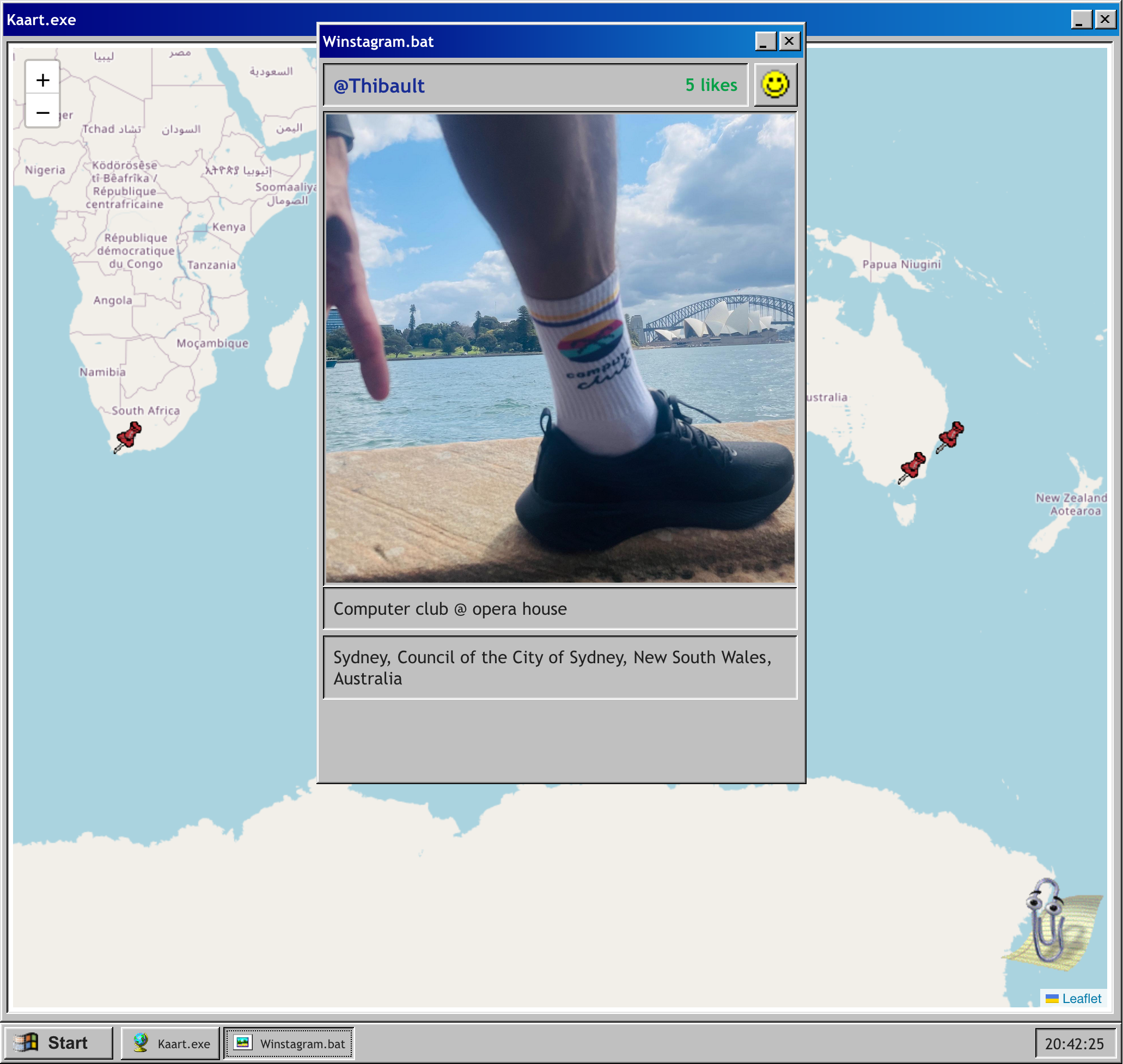This screenshot has height=1064, width=1123.
Task: Click the @Thibault username
Action: tap(379, 86)
